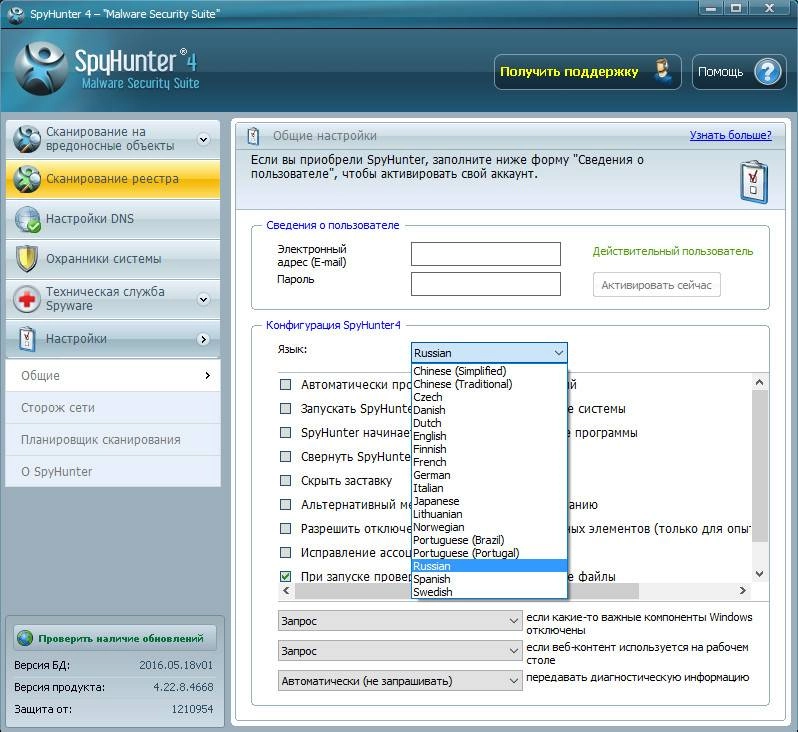The height and width of the screenshot is (732, 798).
Task: Choose Chinese (Simplified) language option
Action: pos(489,371)
